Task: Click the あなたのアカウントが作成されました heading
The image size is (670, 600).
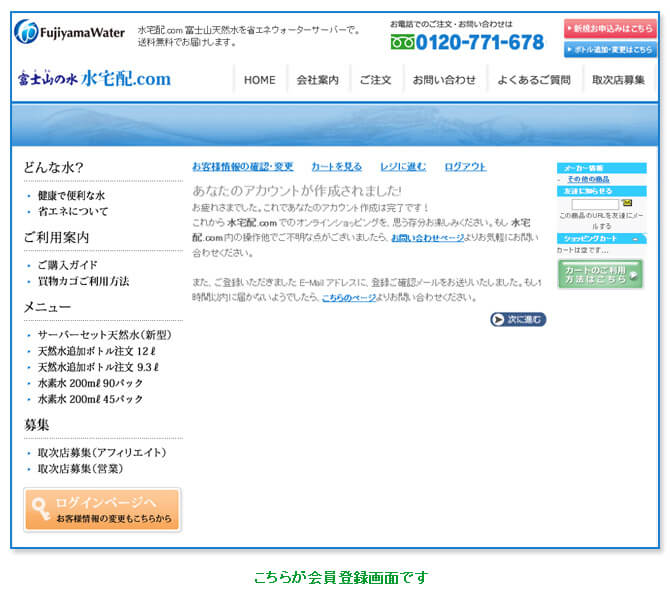Action: pos(297,191)
